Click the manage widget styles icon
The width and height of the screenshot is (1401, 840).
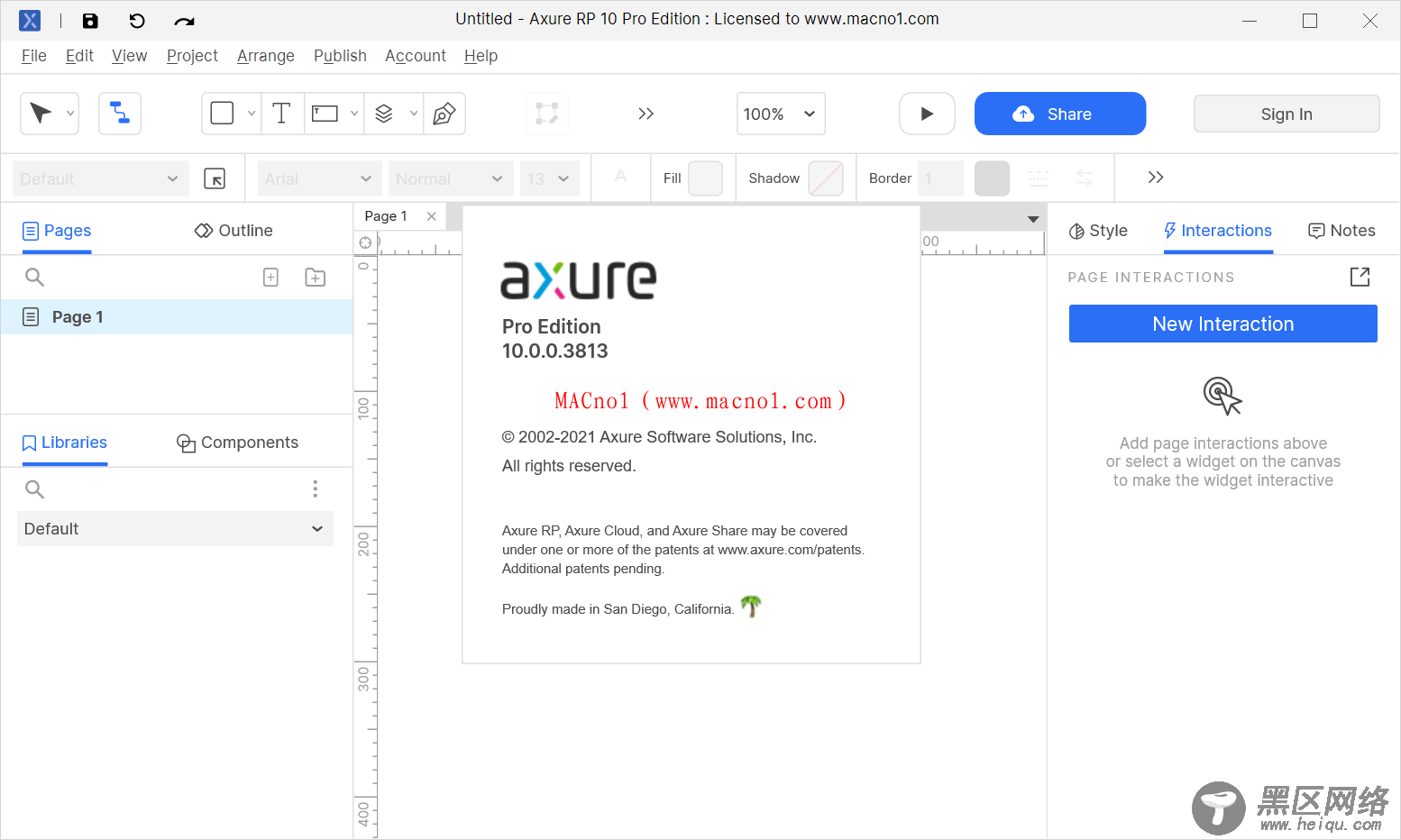[x=215, y=178]
